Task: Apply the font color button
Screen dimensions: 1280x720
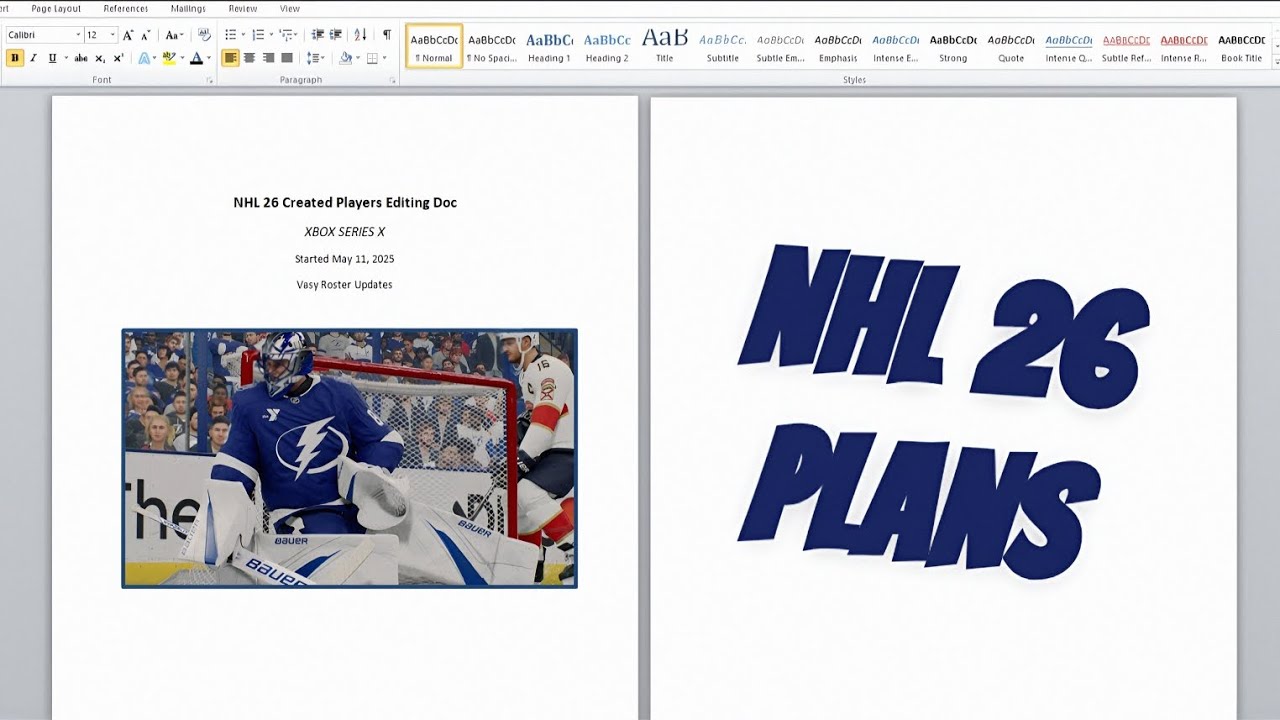Action: [196, 58]
